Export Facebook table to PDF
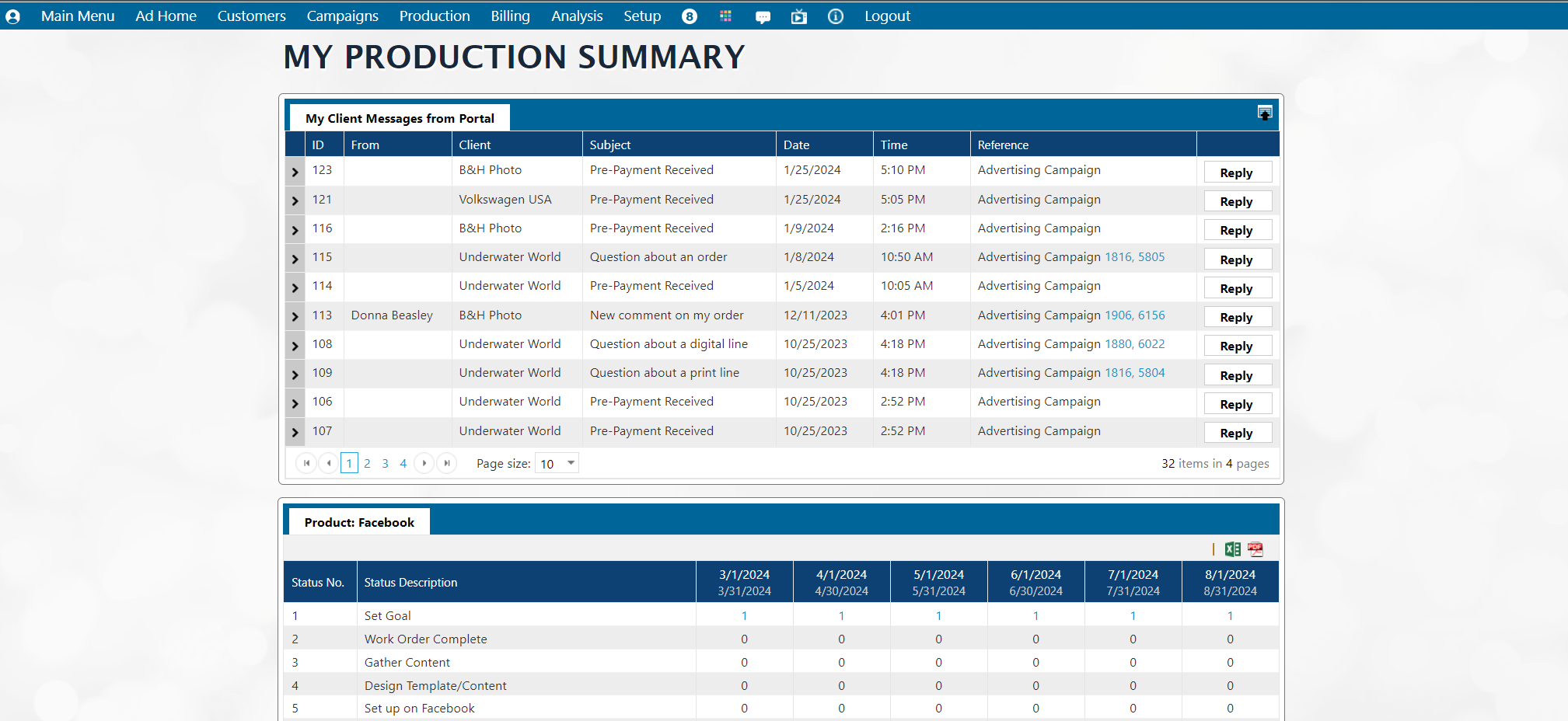This screenshot has width=1568, height=721. pyautogui.click(x=1255, y=549)
